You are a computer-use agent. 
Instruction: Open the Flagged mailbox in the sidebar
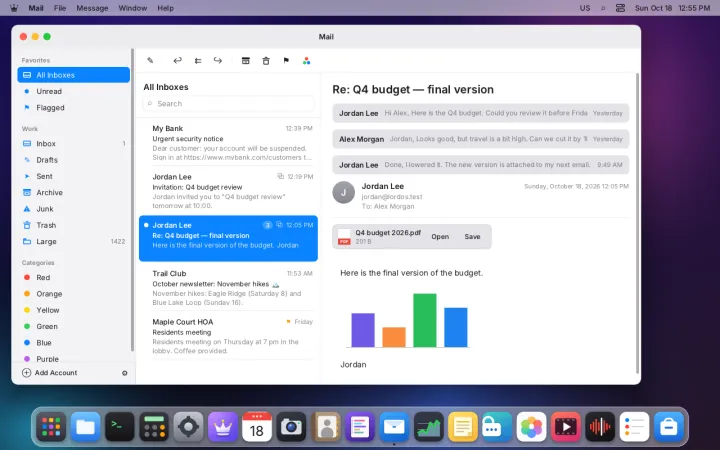[73, 107]
